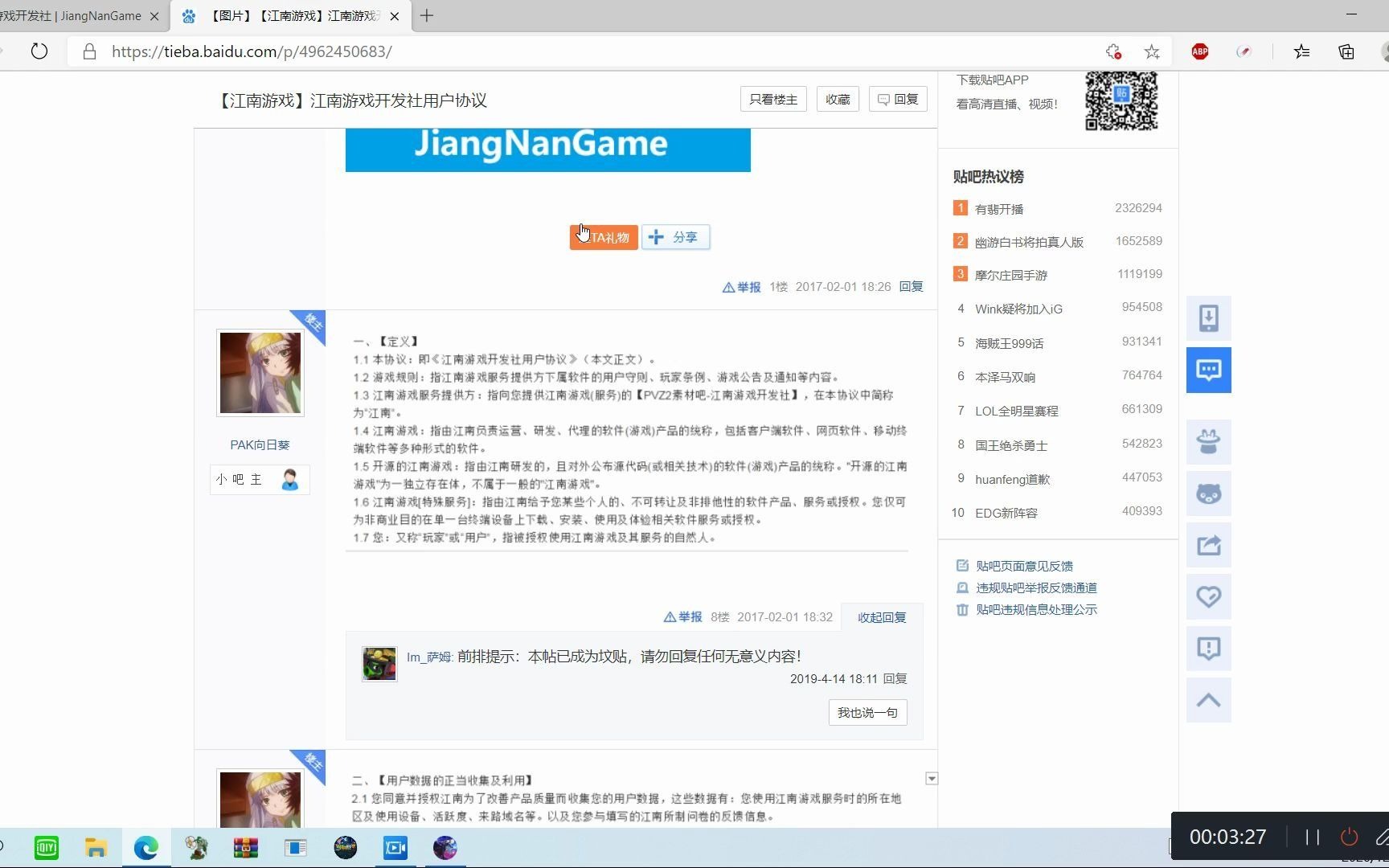Click the heart favorite sidebar icon

point(1209,596)
